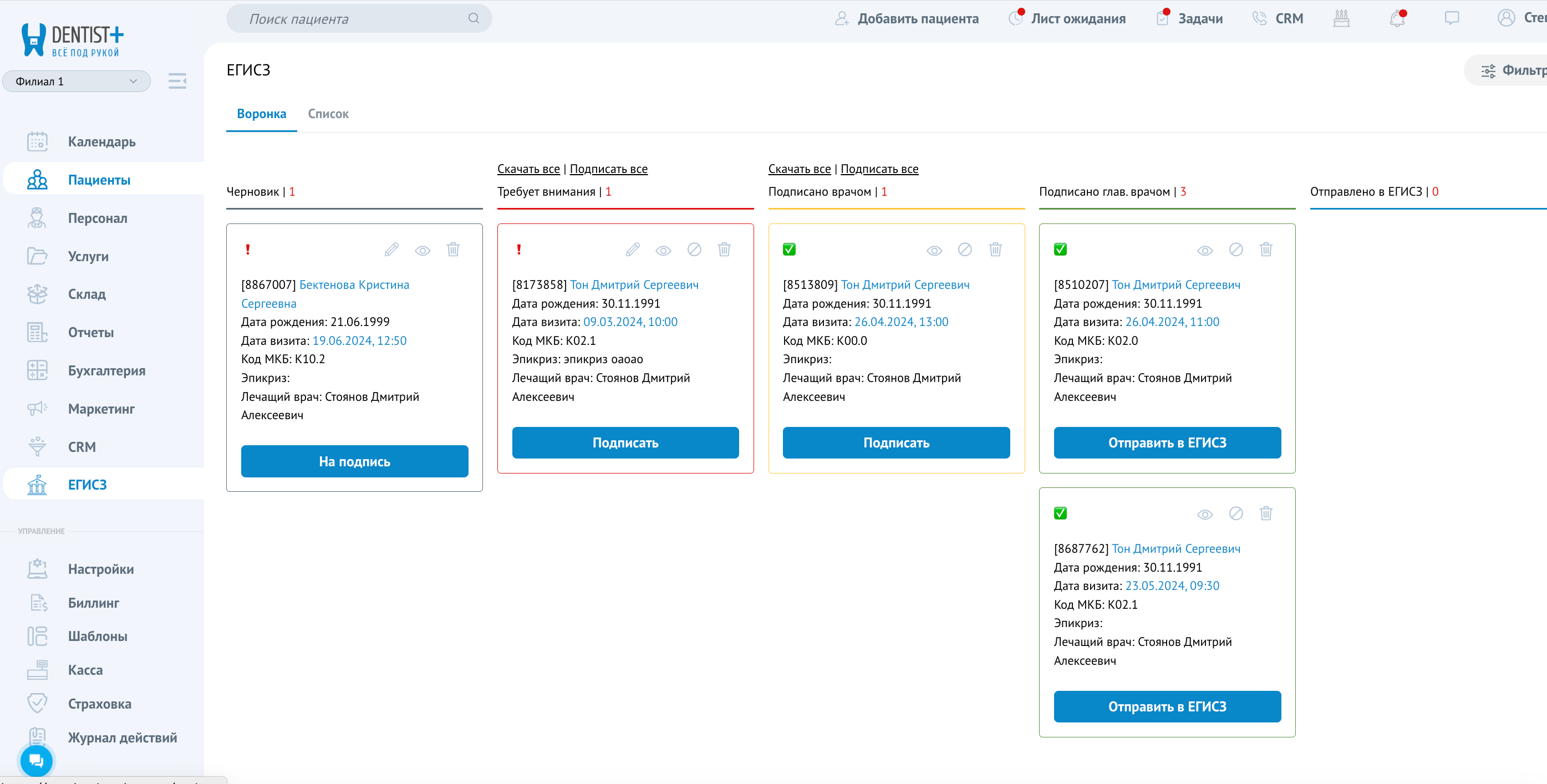The height and width of the screenshot is (784, 1547).
Task: Open CRM from the top bar
Action: click(x=1278, y=19)
